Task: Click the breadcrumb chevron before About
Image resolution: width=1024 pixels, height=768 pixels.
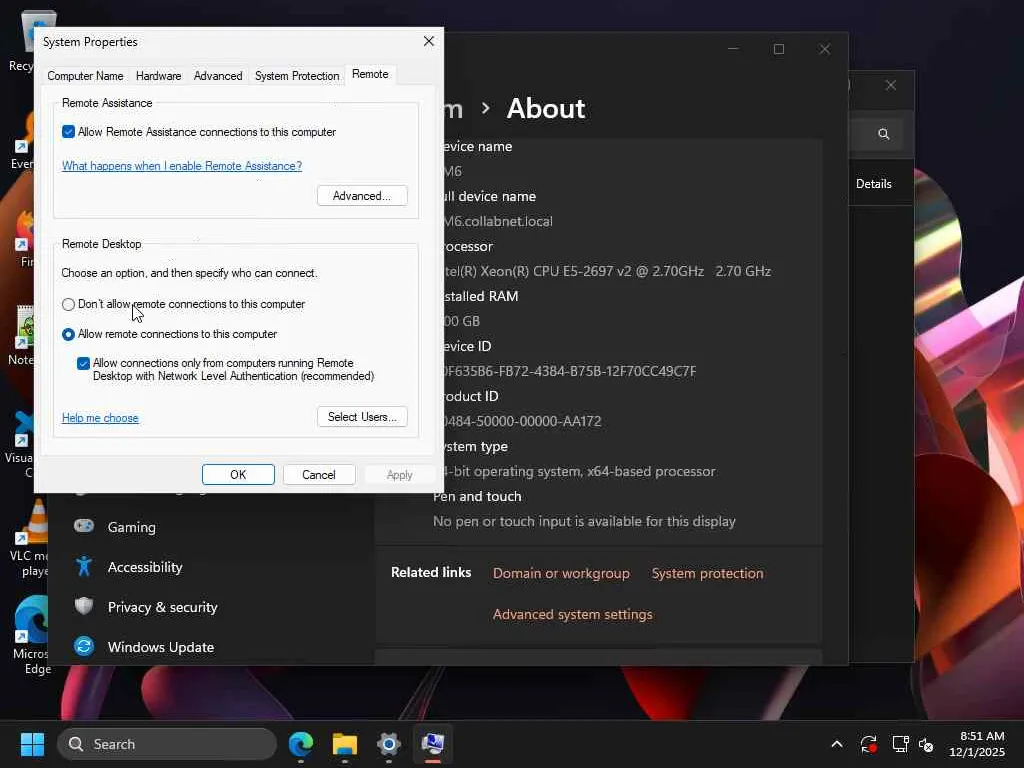Action: click(x=485, y=108)
